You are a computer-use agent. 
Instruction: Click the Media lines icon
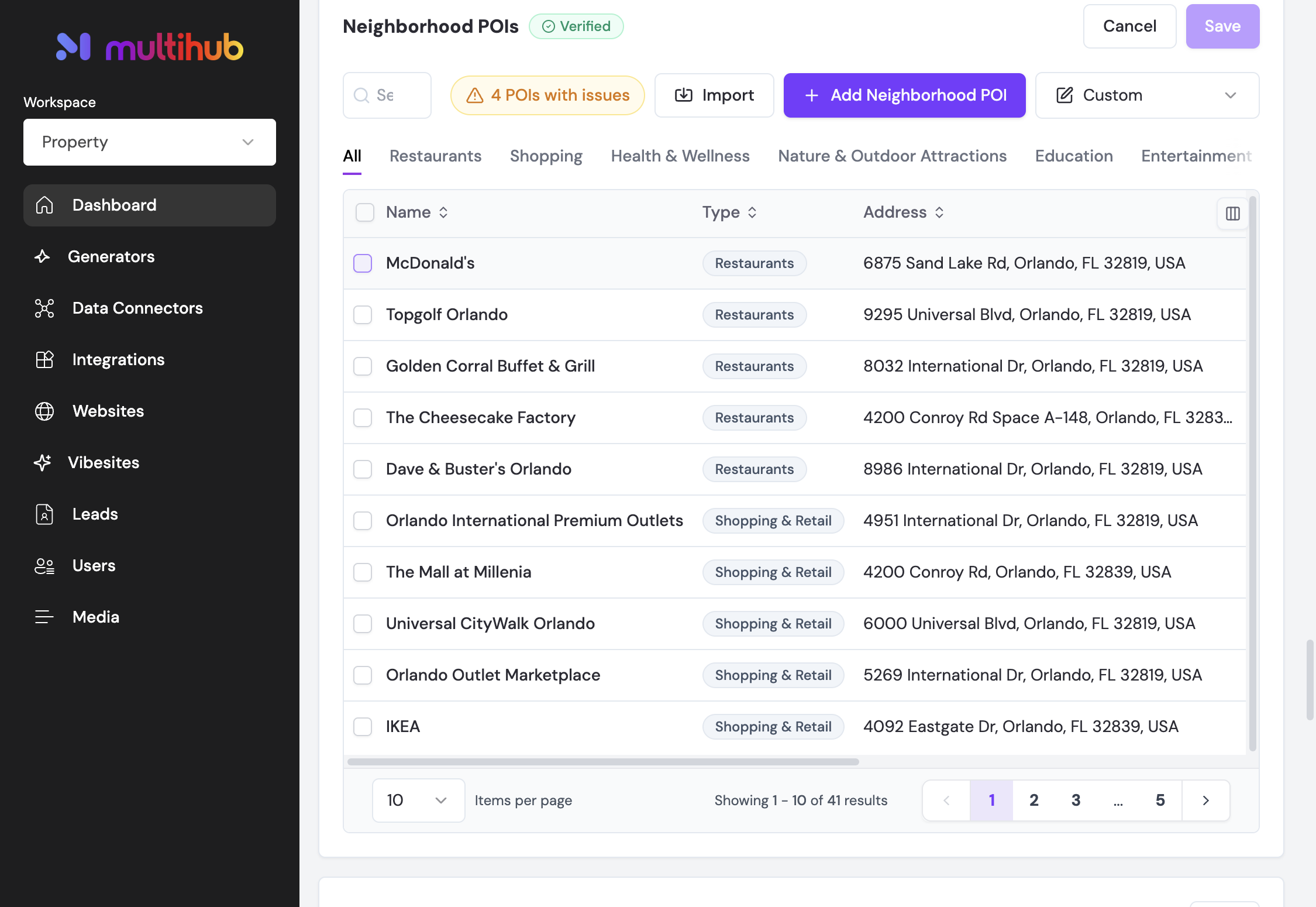click(x=44, y=617)
